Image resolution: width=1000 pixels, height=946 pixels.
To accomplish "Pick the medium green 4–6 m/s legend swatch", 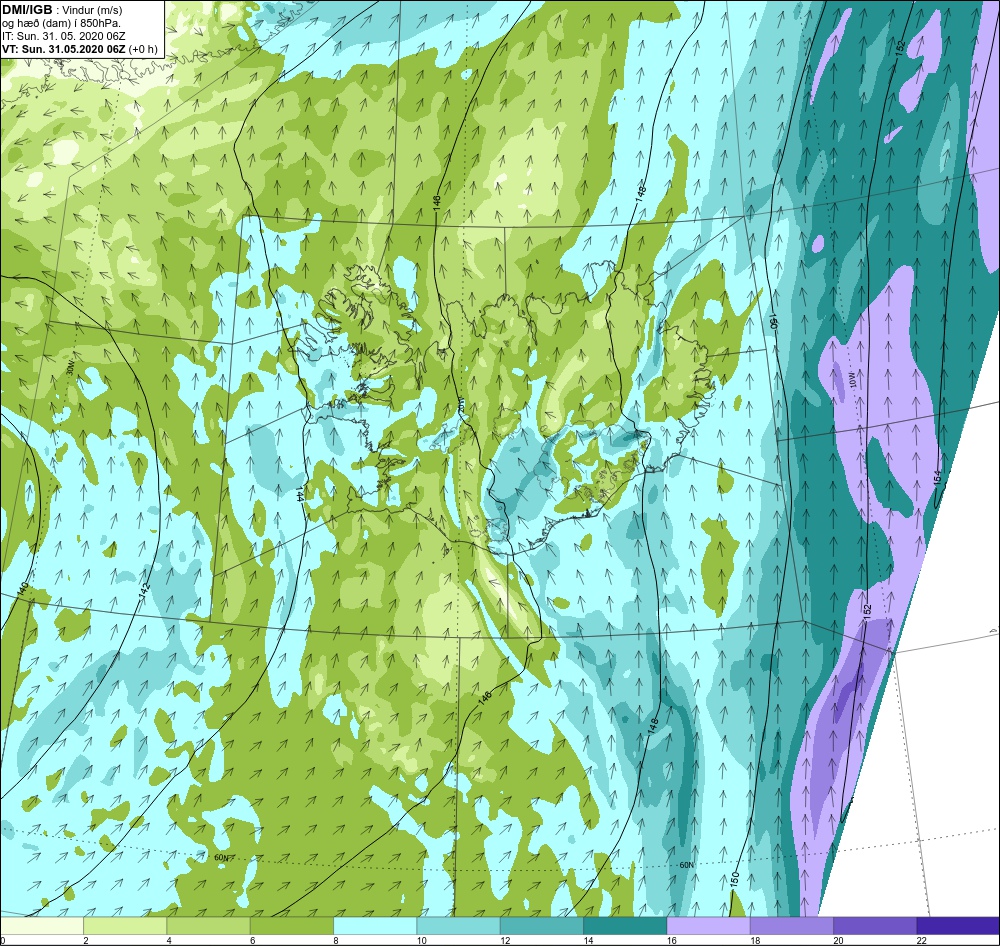I will tap(209, 925).
